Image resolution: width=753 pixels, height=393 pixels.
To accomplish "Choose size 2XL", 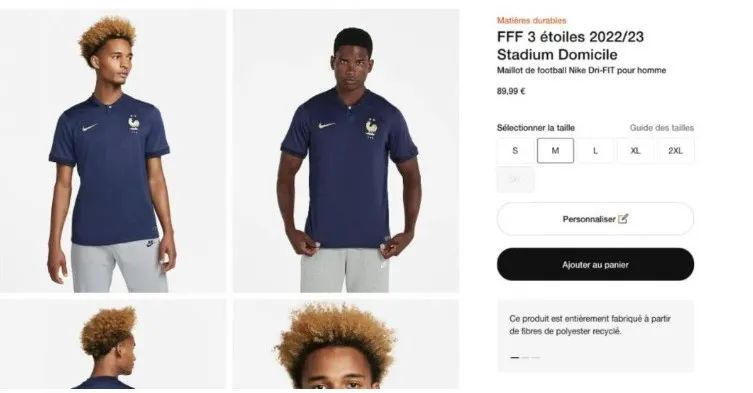I will click(x=675, y=150).
